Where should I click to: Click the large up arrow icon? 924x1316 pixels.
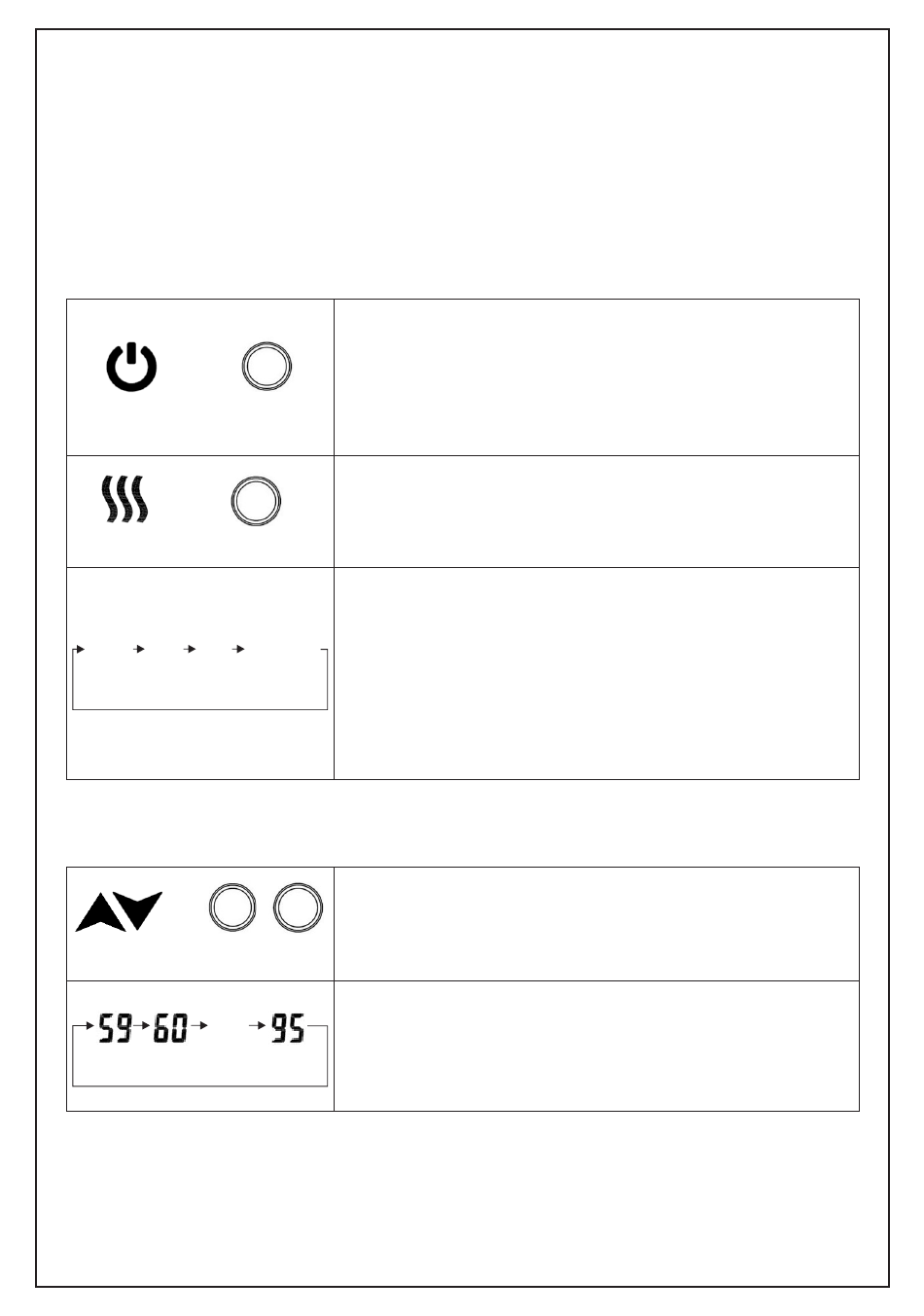tap(100, 912)
